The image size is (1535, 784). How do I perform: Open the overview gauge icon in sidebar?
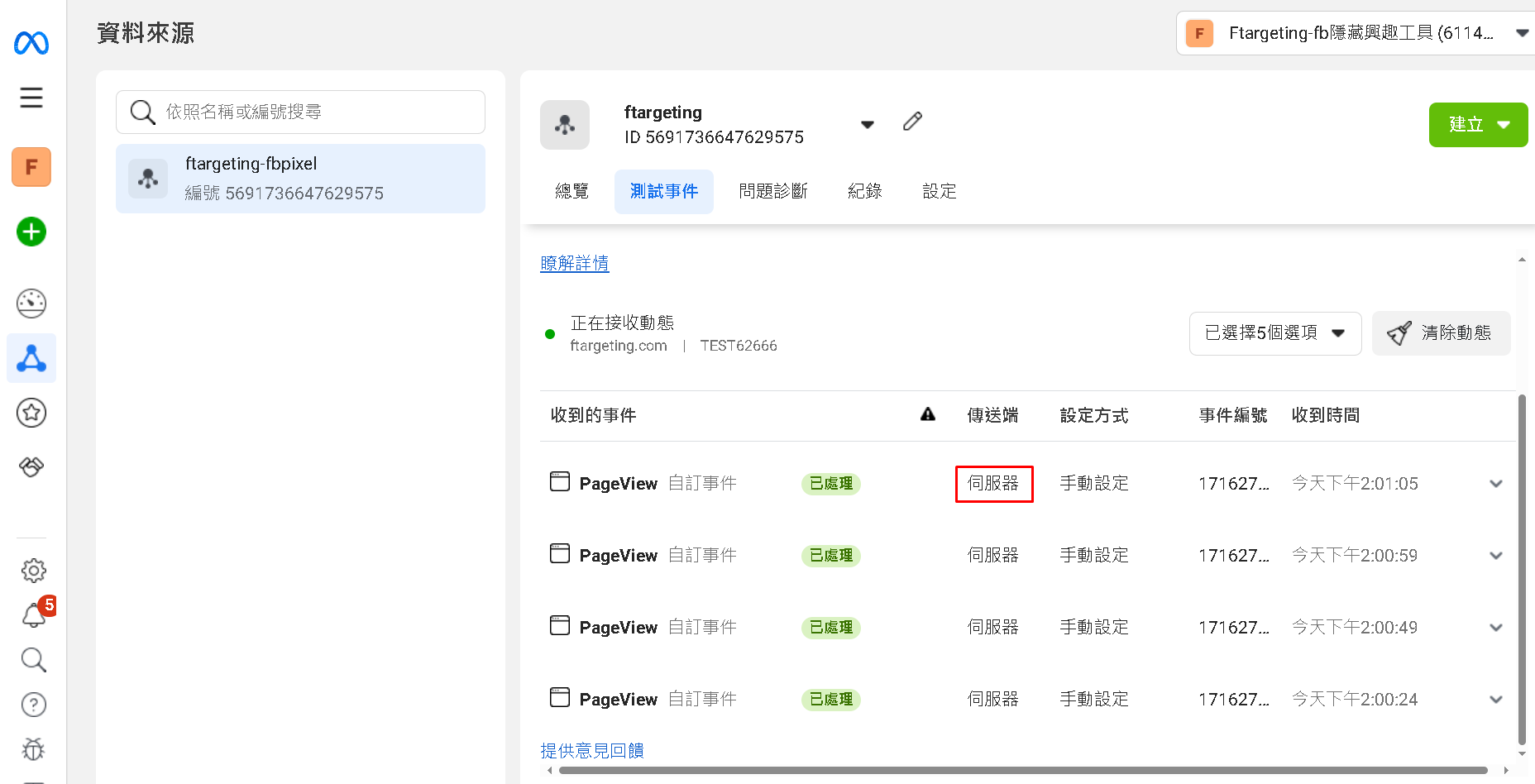(x=31, y=304)
